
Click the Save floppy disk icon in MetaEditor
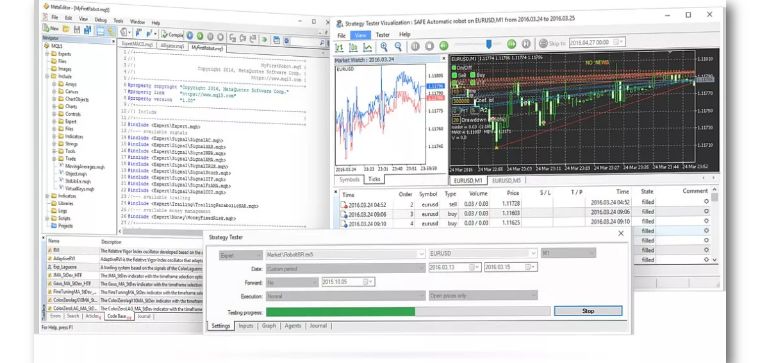click(77, 30)
